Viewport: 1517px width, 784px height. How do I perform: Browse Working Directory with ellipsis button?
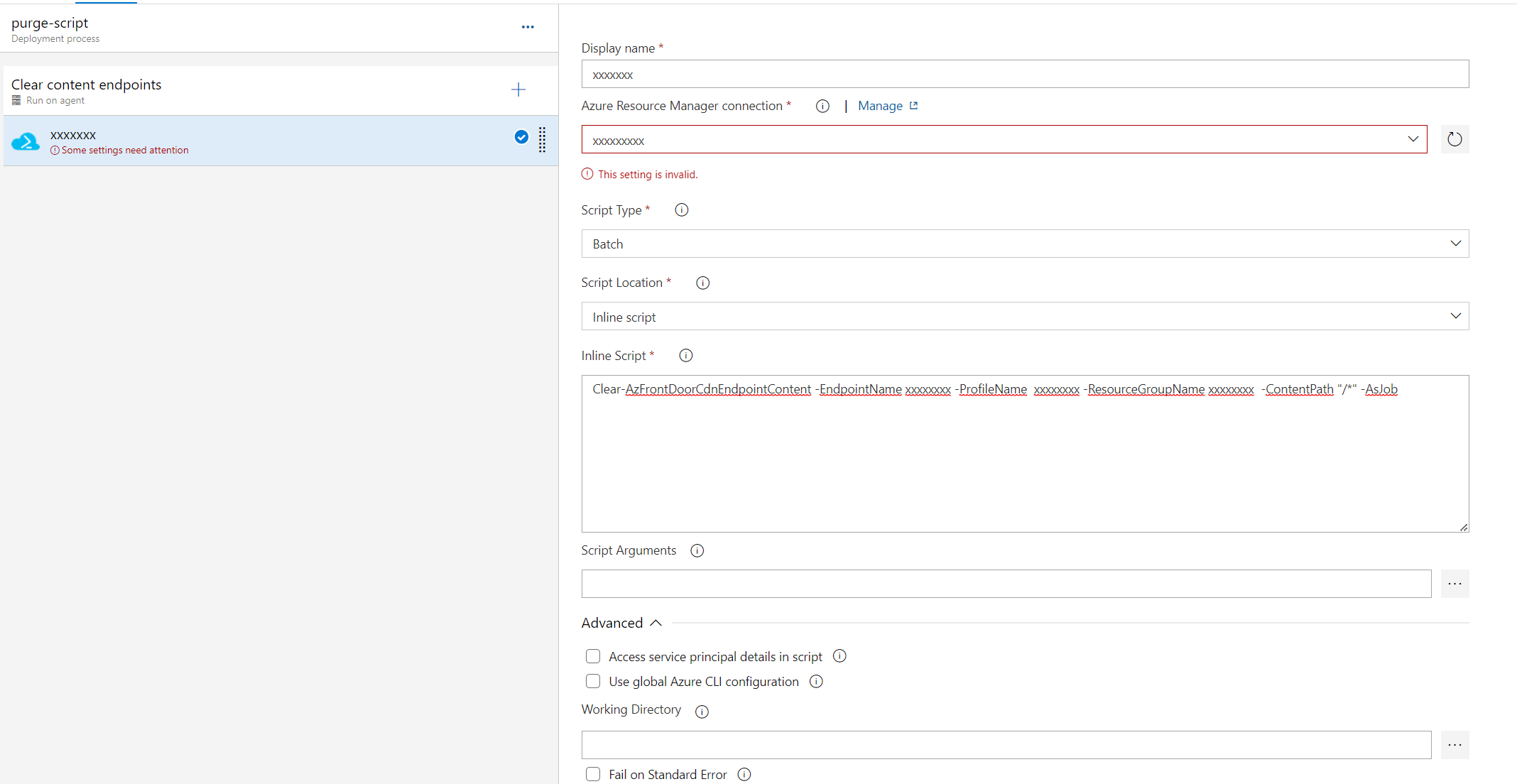coord(1454,745)
